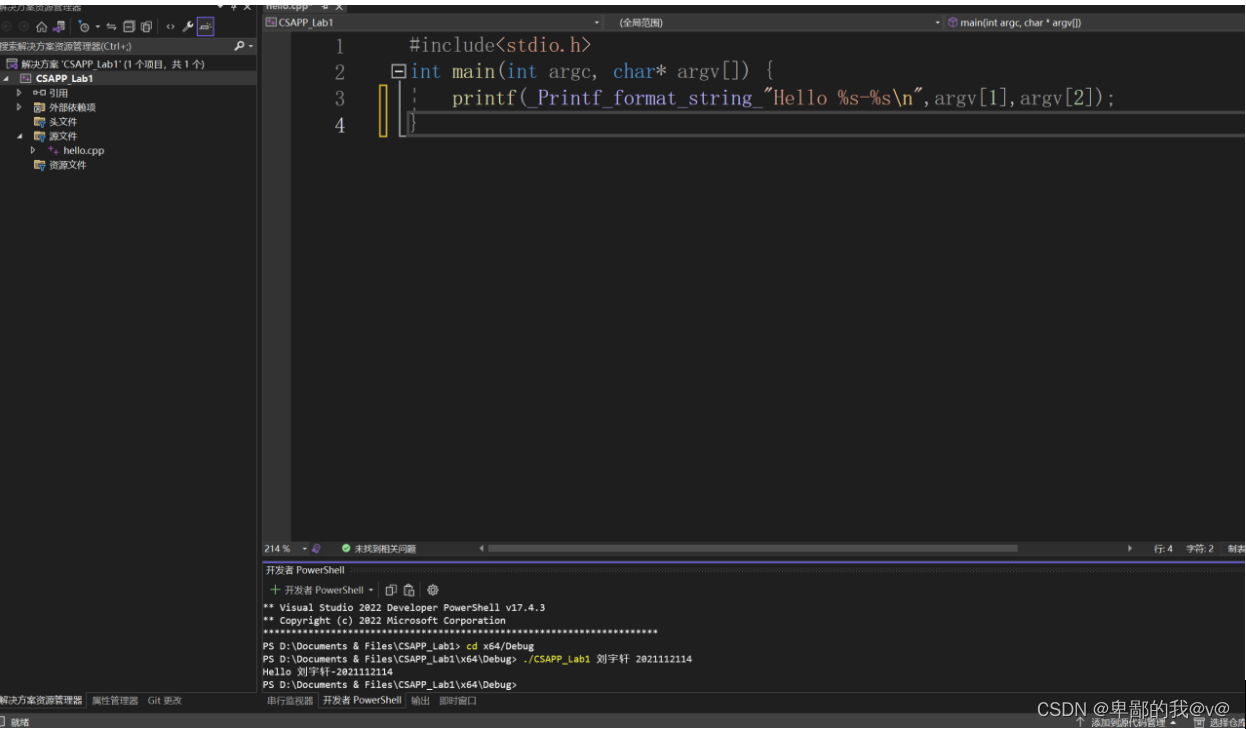Viewport: 1246px width, 729px height.
Task: Click the View Code icon
Action: click(x=171, y=26)
